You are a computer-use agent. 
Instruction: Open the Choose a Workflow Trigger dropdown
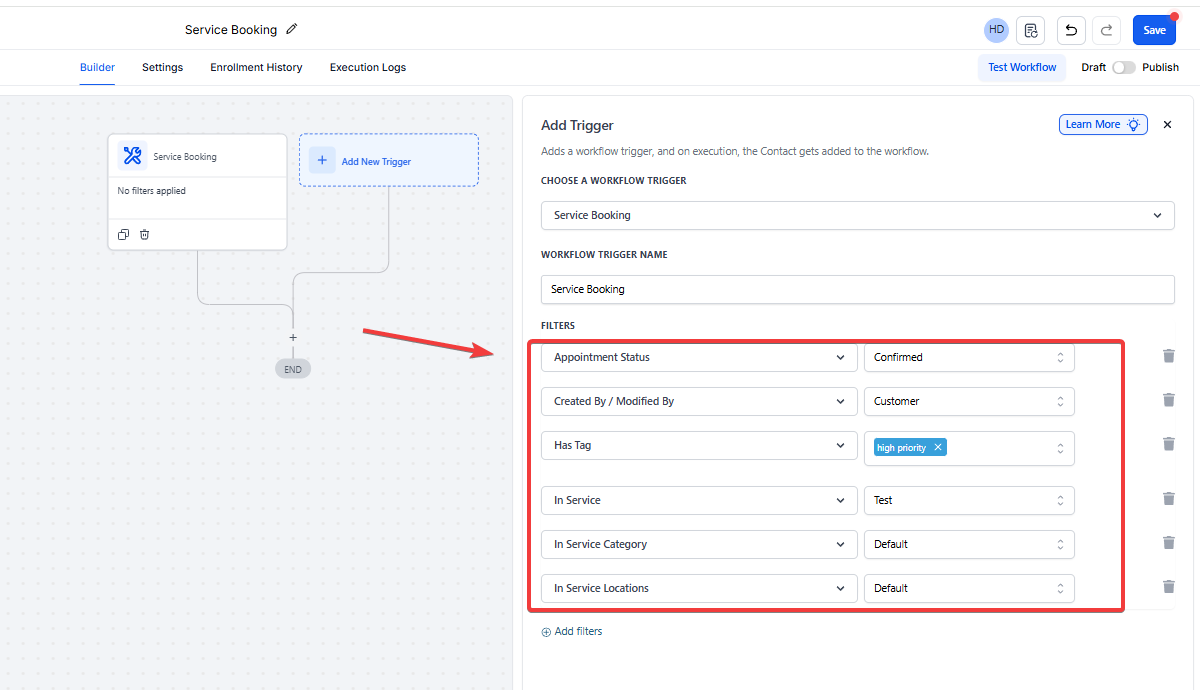(x=857, y=215)
